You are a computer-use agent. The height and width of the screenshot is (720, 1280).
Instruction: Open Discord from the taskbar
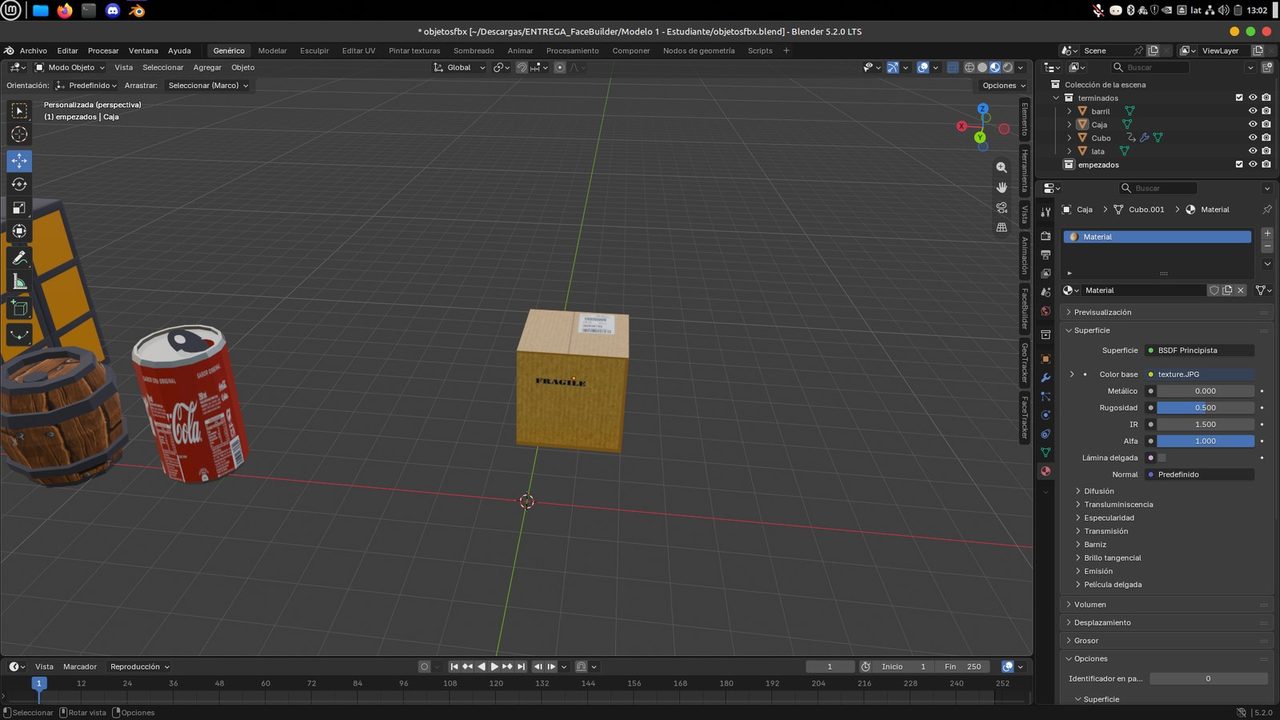click(113, 10)
